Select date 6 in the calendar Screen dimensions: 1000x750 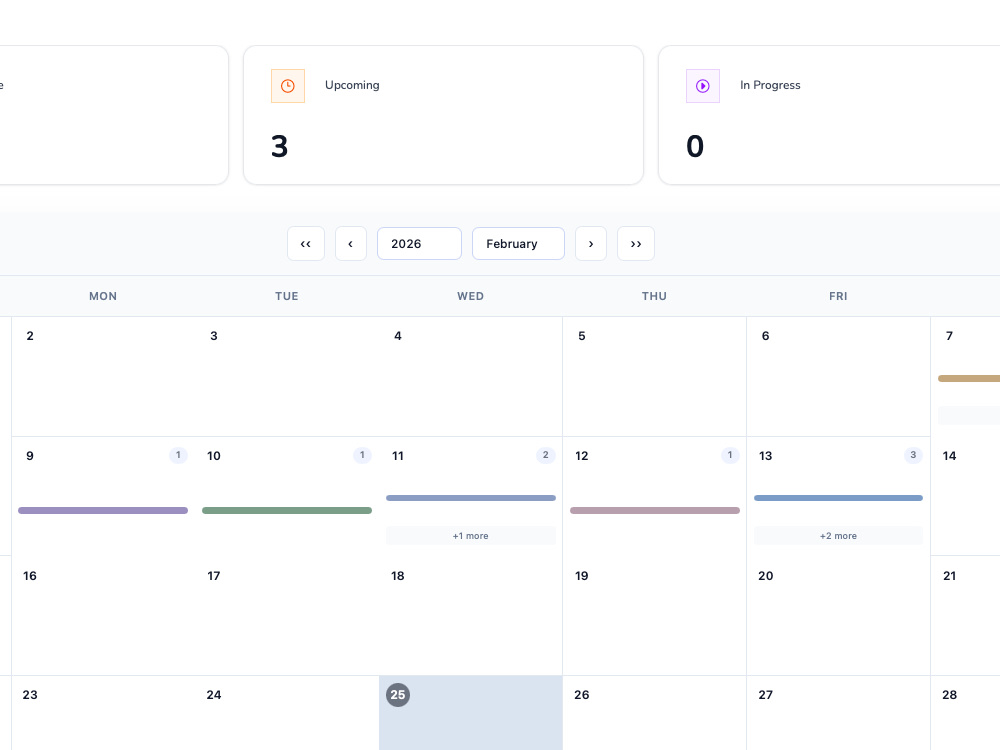[x=765, y=336]
